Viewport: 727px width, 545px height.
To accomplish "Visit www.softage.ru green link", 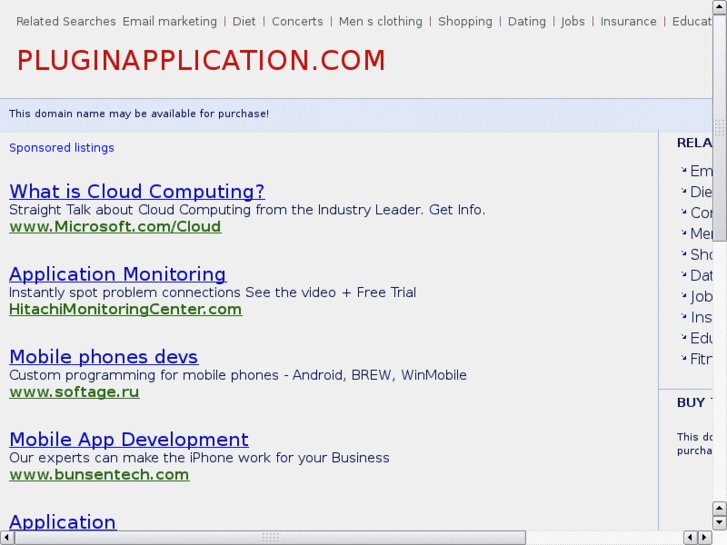I will [74, 391].
